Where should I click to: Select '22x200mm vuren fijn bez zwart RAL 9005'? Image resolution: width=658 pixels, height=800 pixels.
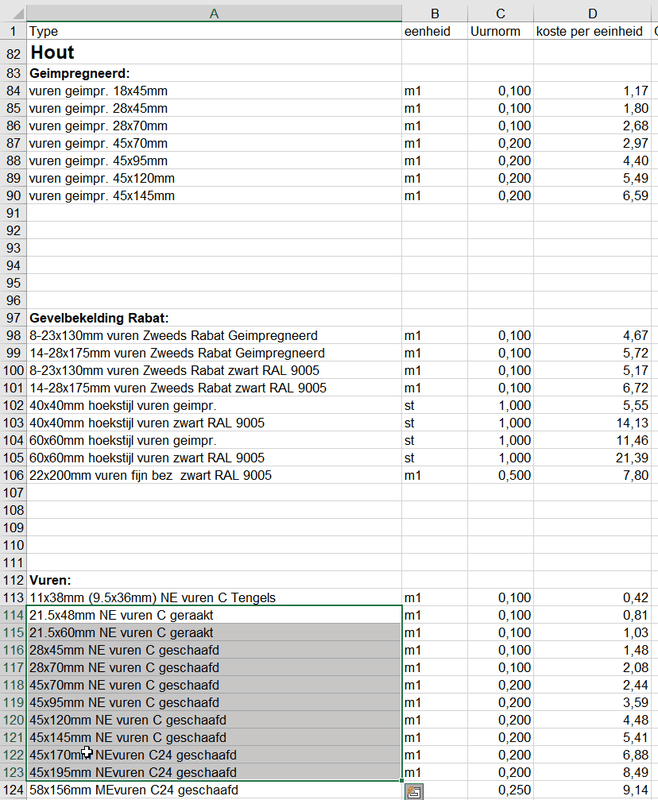[214, 475]
